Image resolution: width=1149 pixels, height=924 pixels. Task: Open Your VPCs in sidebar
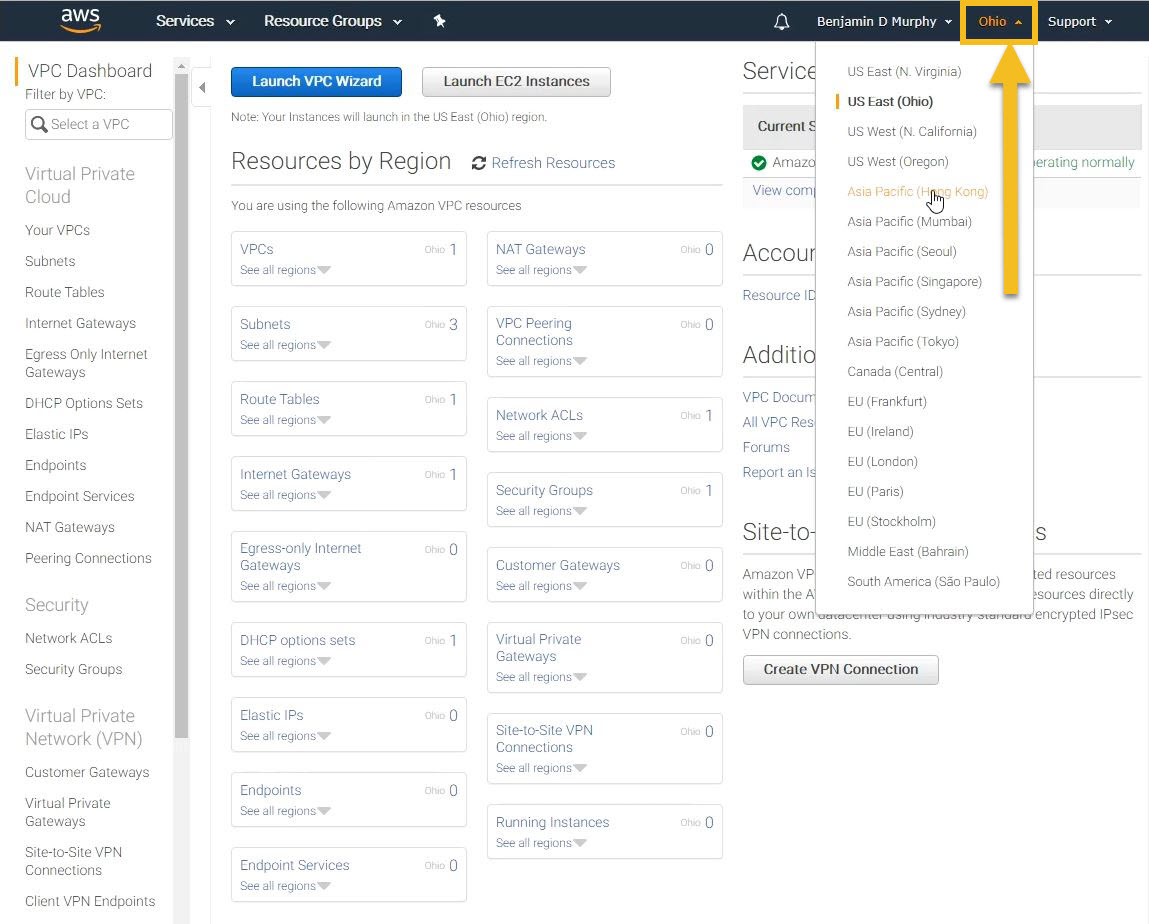click(x=57, y=231)
